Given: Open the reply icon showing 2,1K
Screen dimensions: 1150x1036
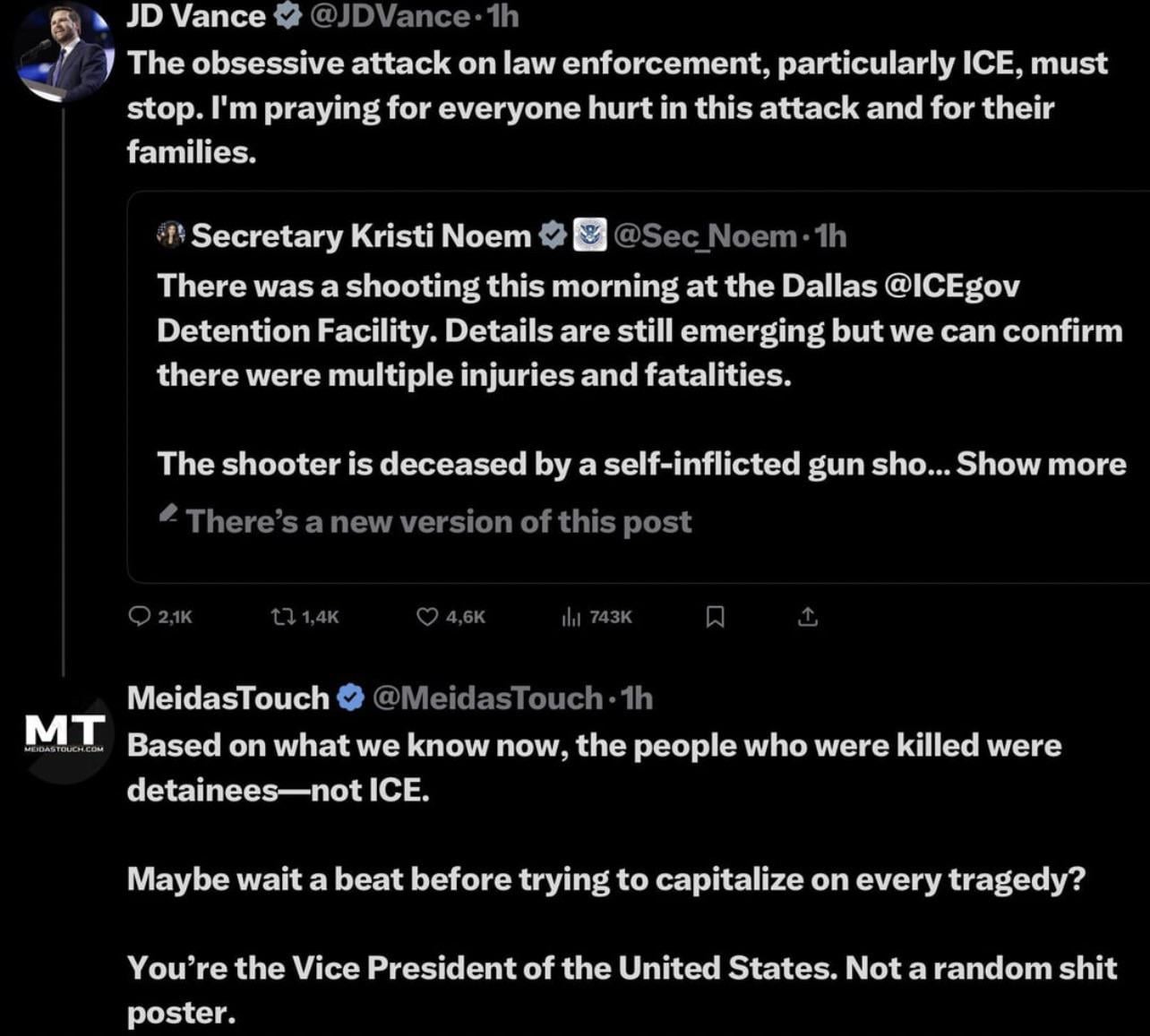Looking at the screenshot, I should click(x=140, y=616).
